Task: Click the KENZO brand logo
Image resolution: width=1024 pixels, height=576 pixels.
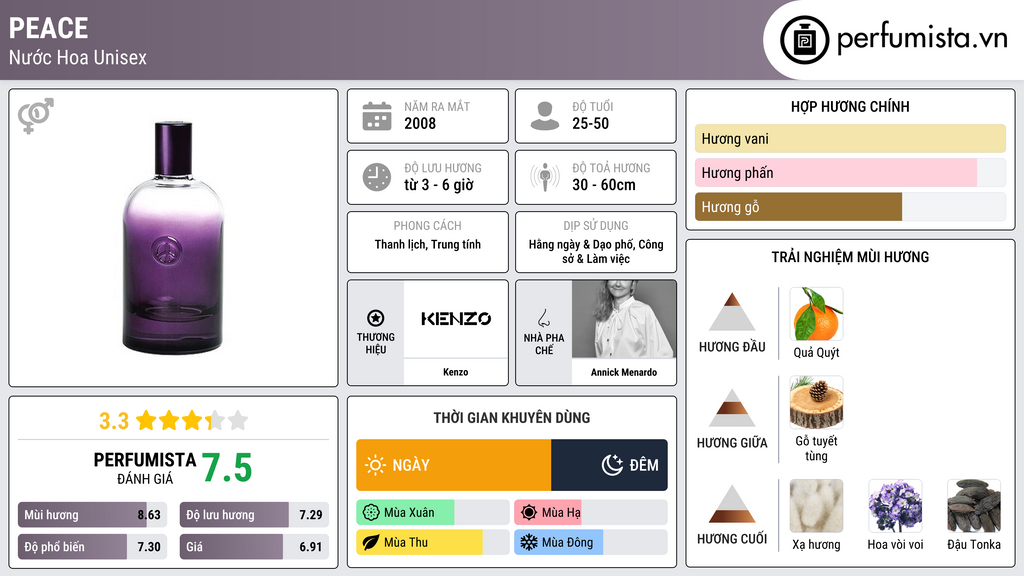Action: click(x=456, y=319)
